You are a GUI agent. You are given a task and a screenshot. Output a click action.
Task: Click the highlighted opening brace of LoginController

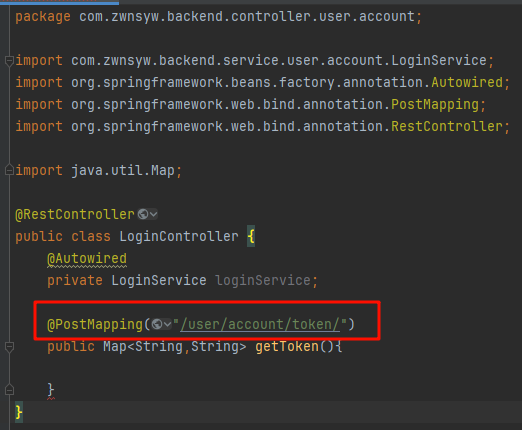click(251, 236)
